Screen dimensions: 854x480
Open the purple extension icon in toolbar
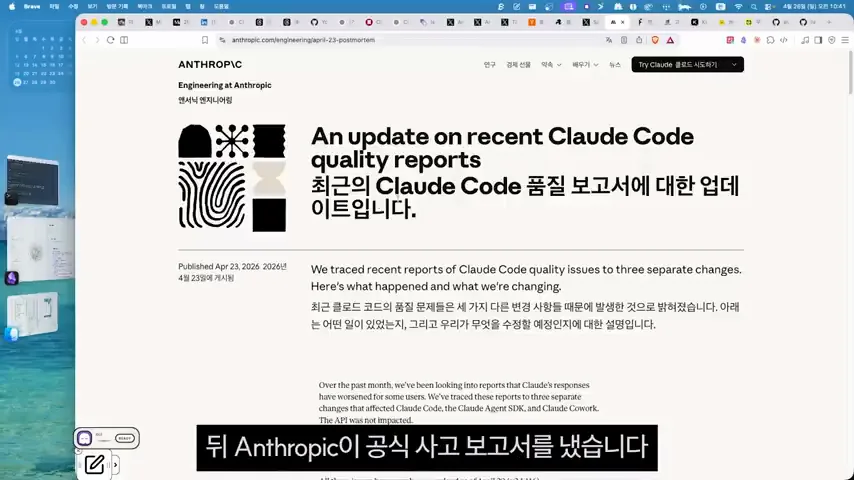[743, 40]
